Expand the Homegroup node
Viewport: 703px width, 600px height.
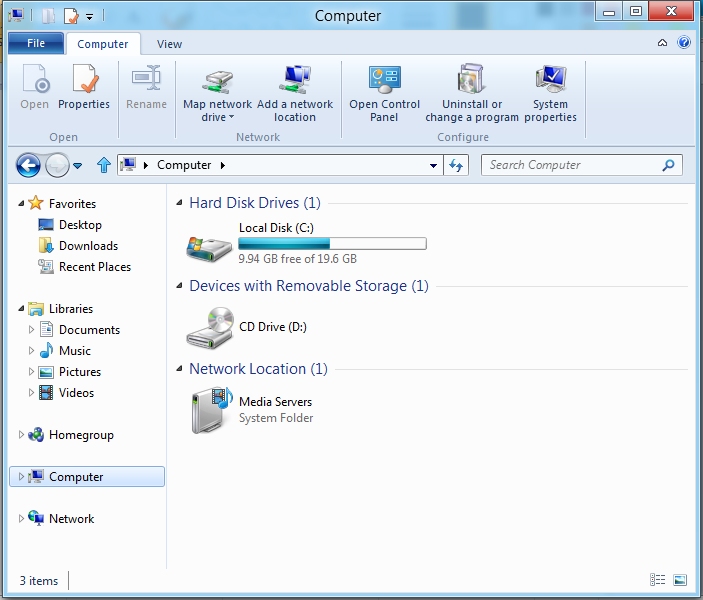21,435
